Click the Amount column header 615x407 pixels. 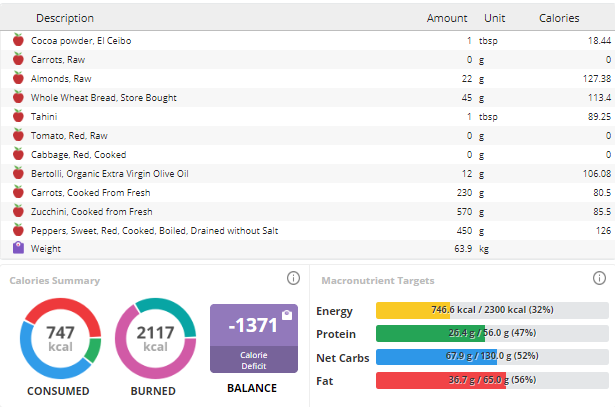pyautogui.click(x=447, y=18)
